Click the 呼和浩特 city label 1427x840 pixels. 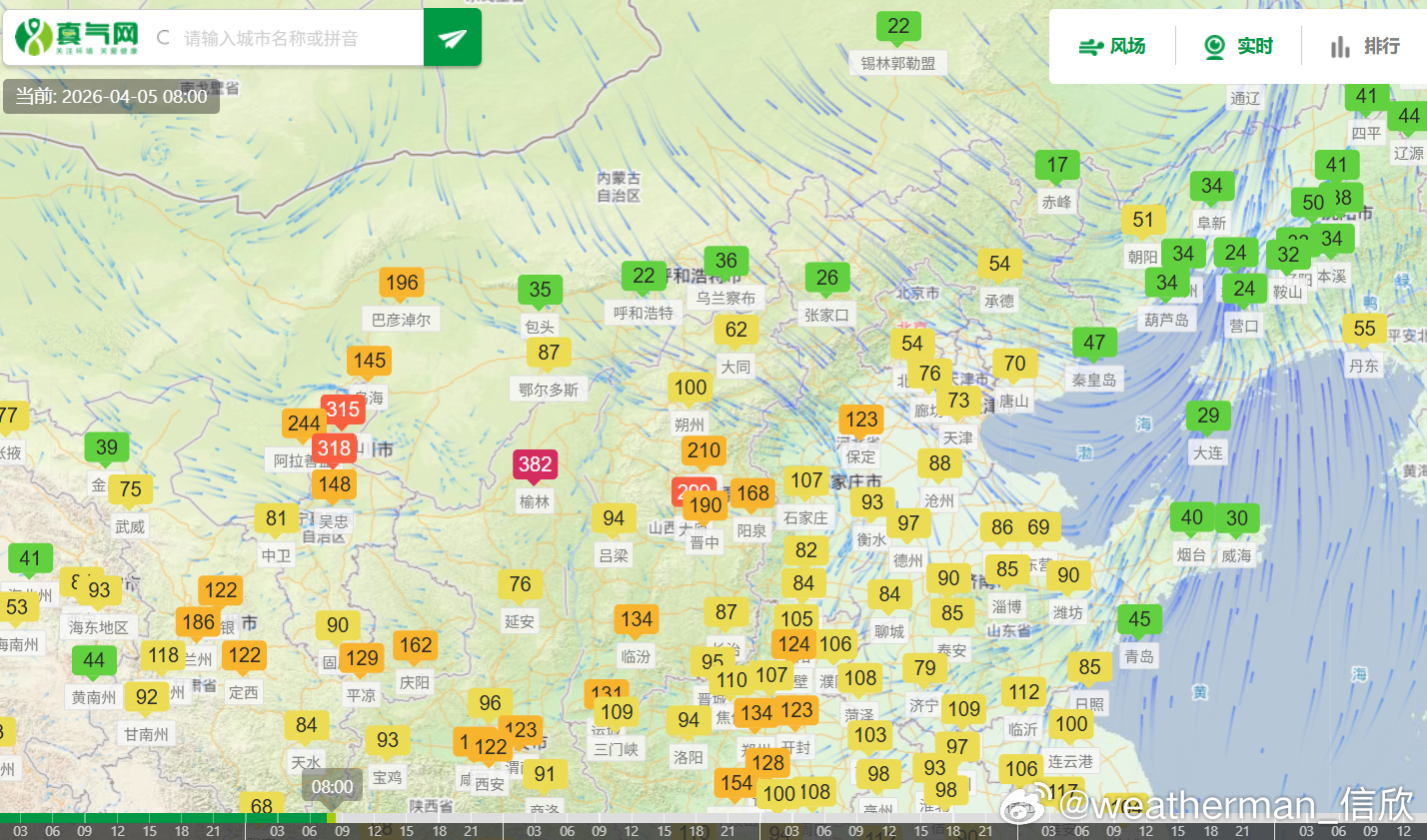coord(644,314)
